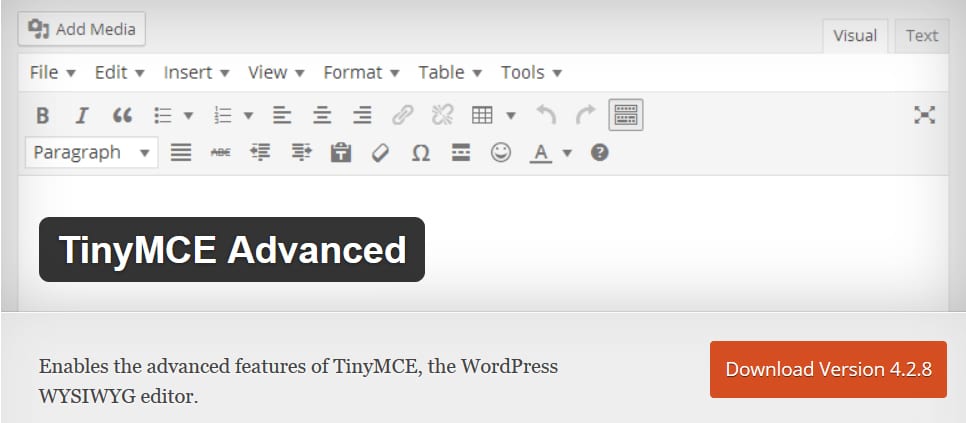Click the TinyMCE Advanced title badge
The height and width of the screenshot is (423, 966).
coord(232,249)
